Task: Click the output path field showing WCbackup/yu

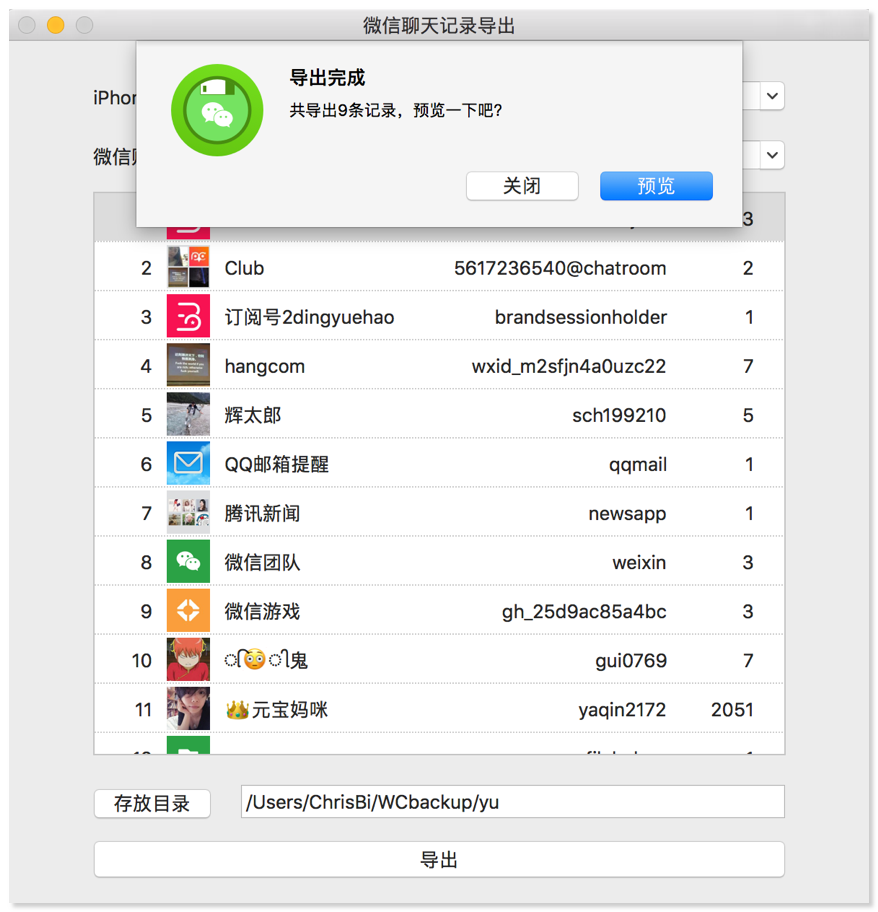Action: pos(512,801)
